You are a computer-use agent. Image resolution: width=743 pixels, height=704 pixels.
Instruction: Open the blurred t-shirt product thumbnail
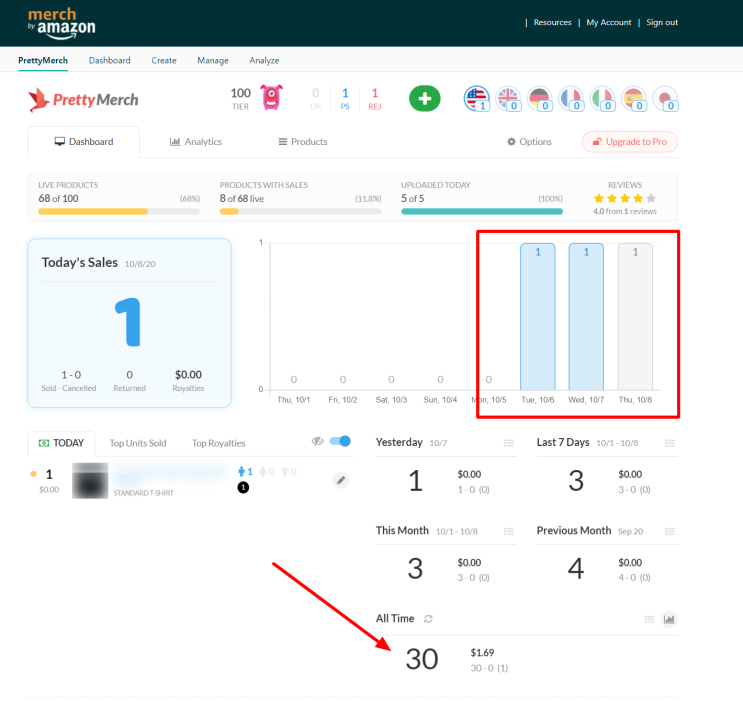[x=90, y=480]
